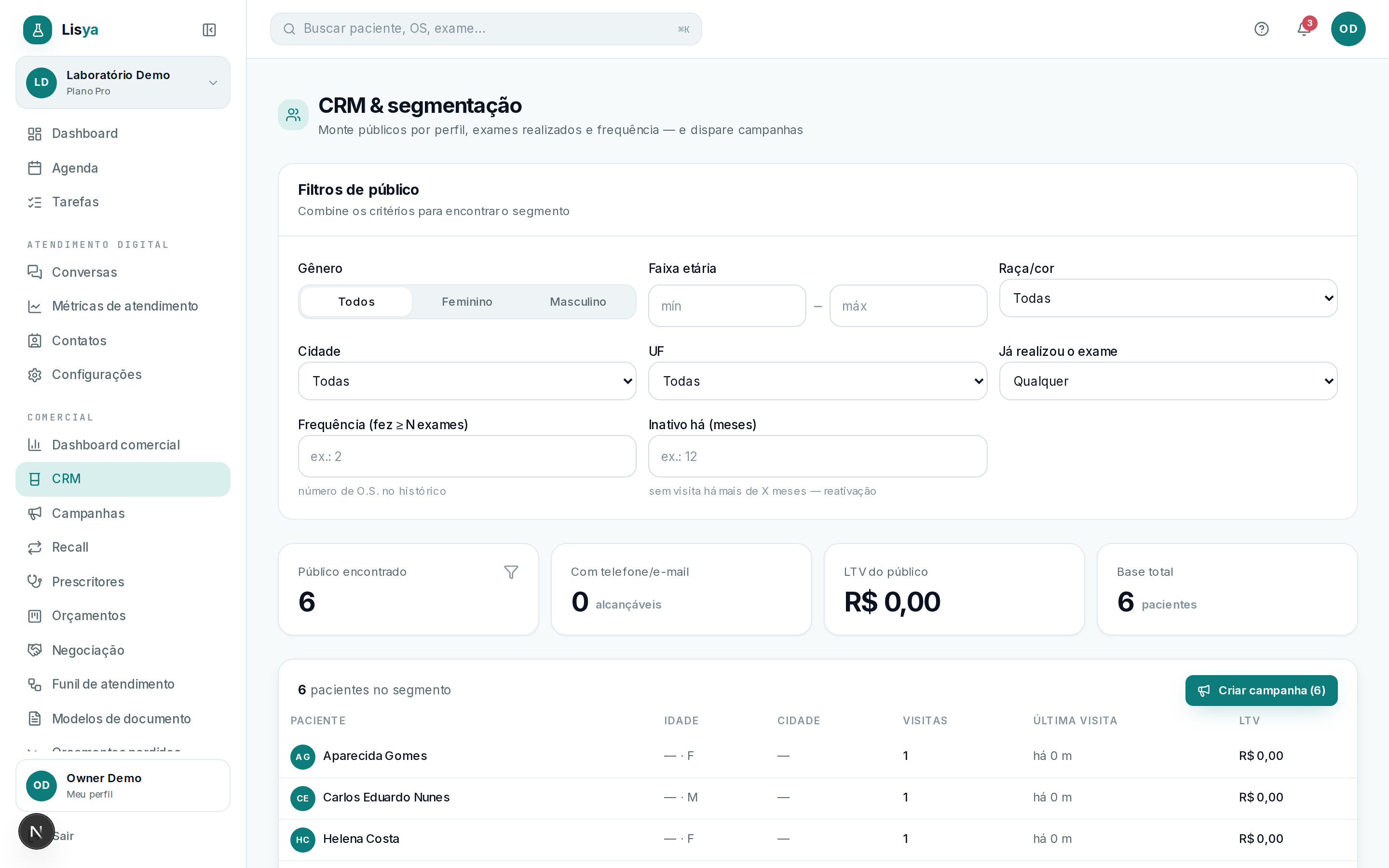The image size is (1389, 868).
Task: Click the Métricas de atendimento chart icon
Action: [34, 307]
